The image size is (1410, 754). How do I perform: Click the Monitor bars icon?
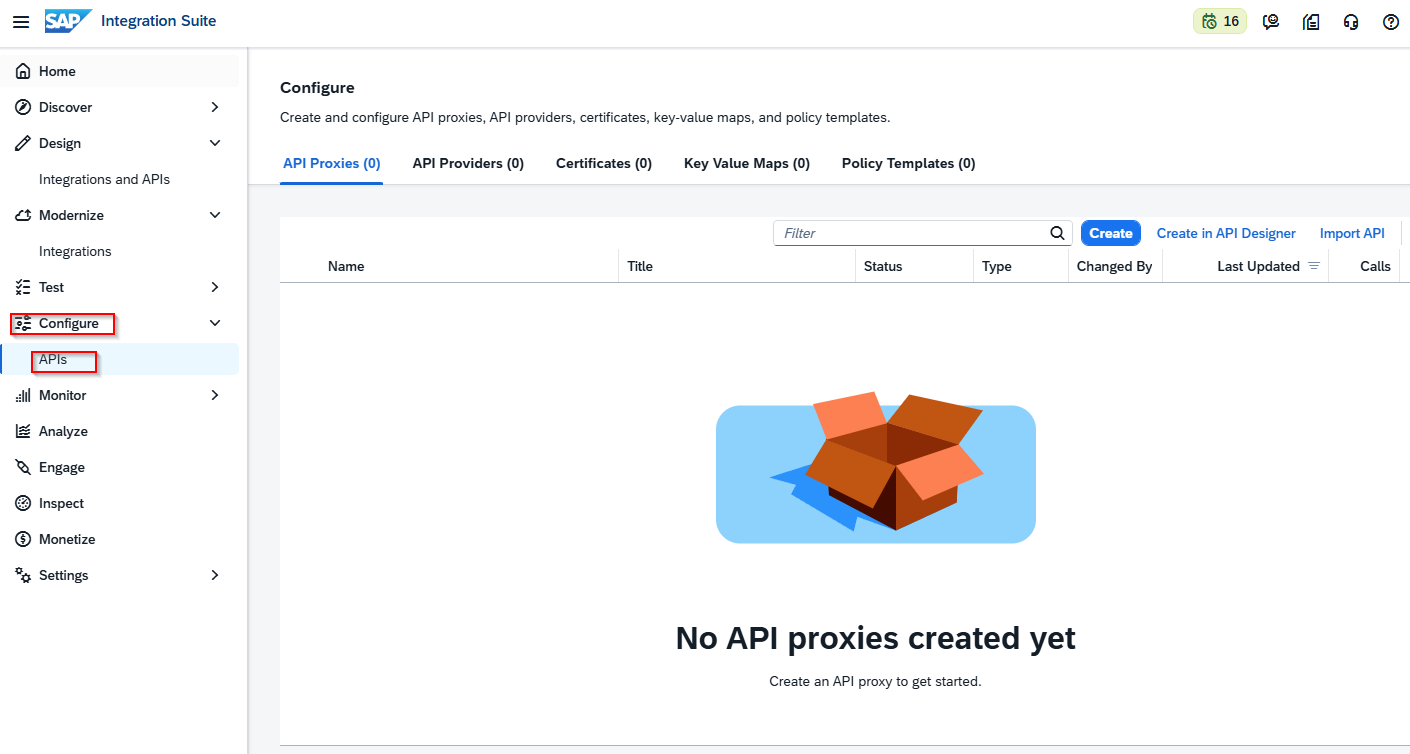tap(23, 395)
